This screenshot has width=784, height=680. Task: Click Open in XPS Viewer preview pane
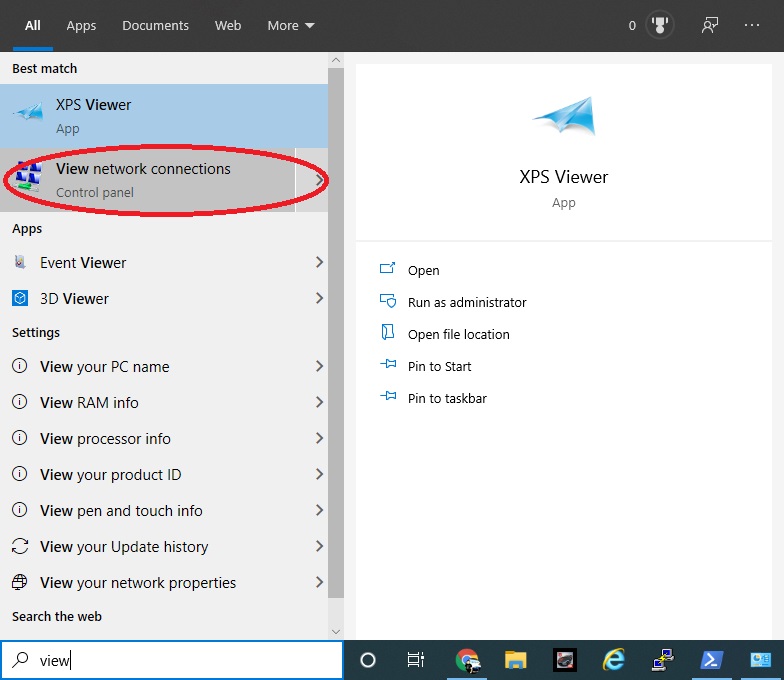424,270
